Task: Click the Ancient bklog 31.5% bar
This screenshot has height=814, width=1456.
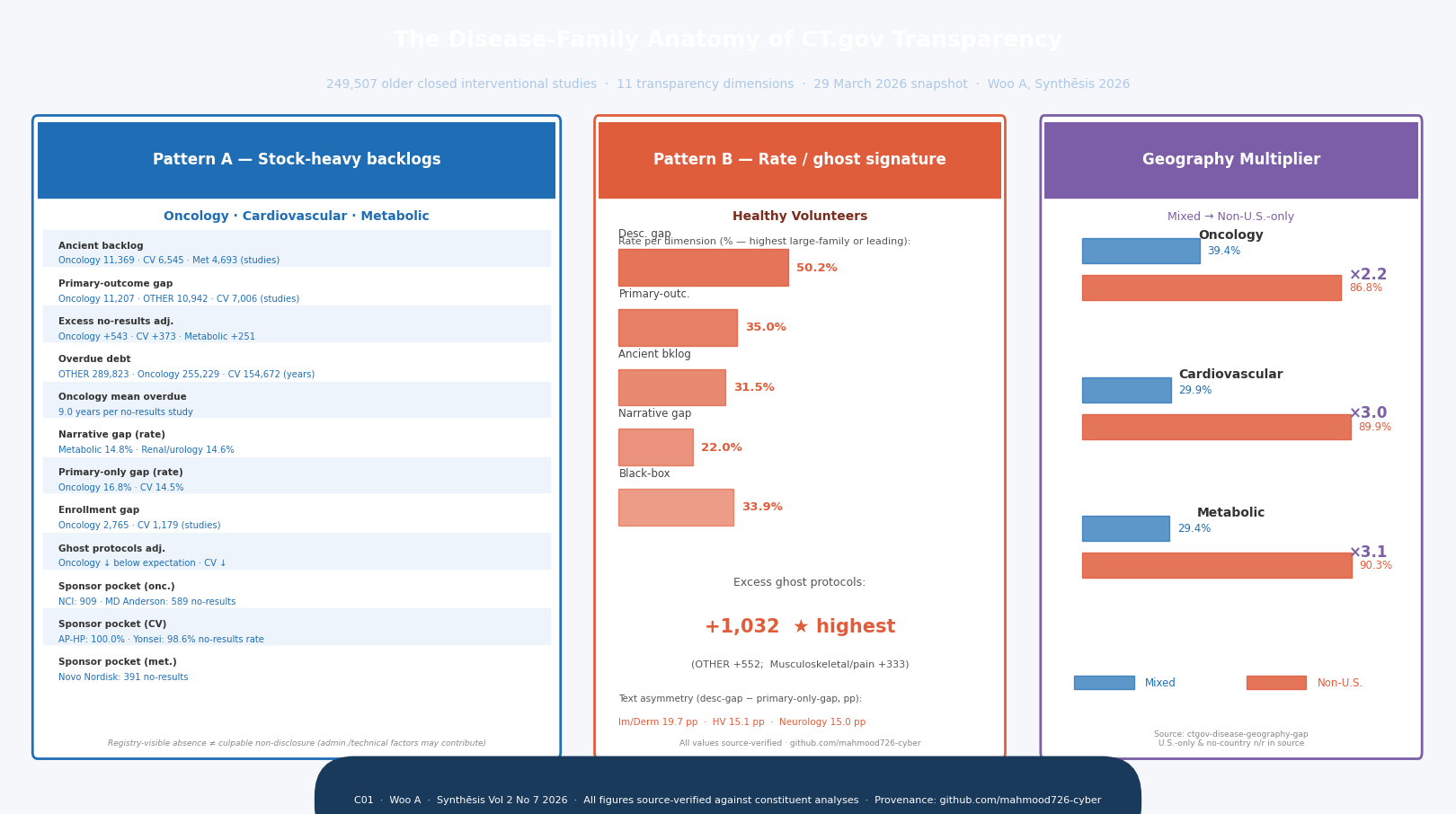Action: (x=671, y=387)
